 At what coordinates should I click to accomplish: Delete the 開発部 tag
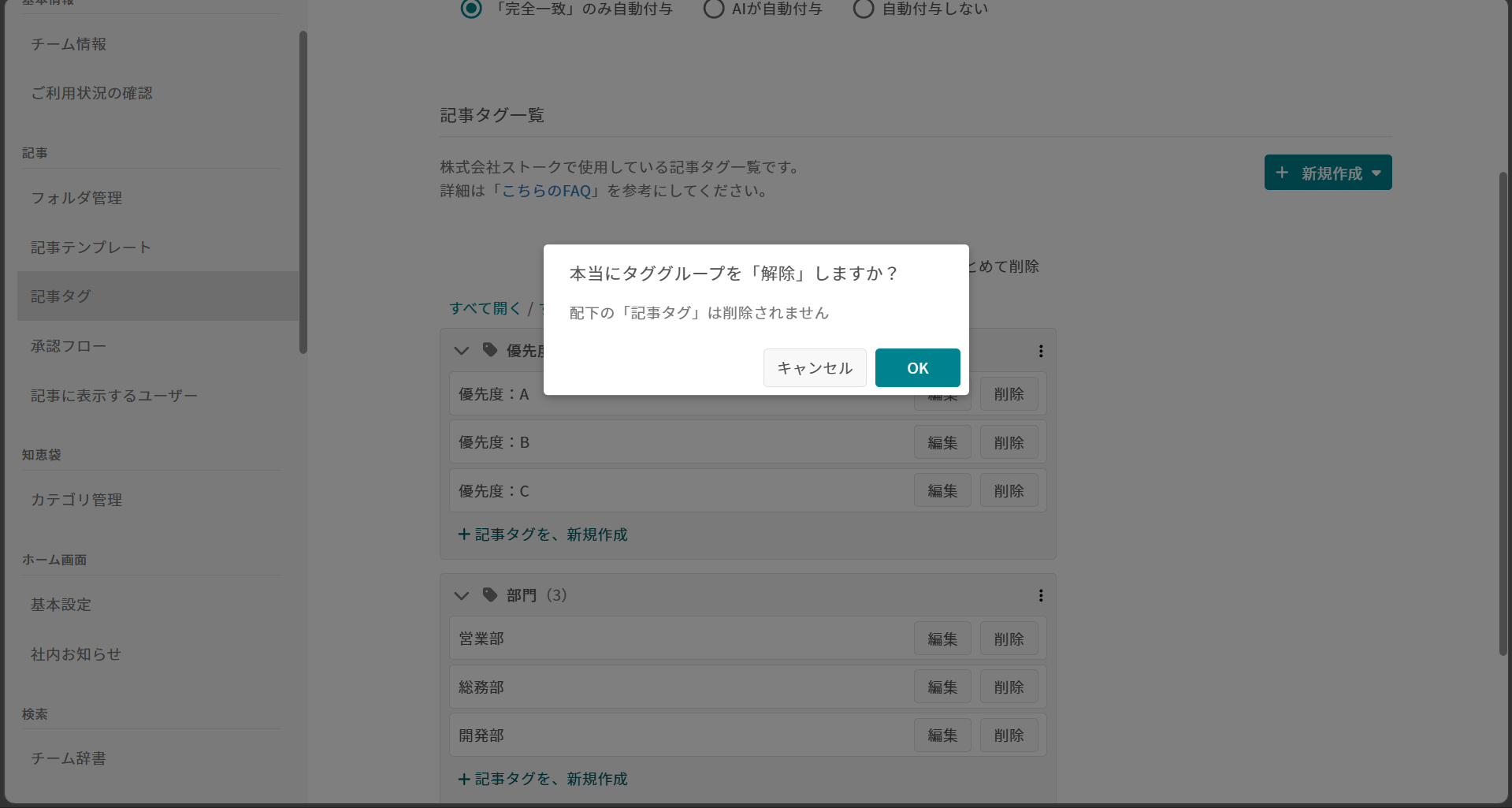coord(1009,735)
